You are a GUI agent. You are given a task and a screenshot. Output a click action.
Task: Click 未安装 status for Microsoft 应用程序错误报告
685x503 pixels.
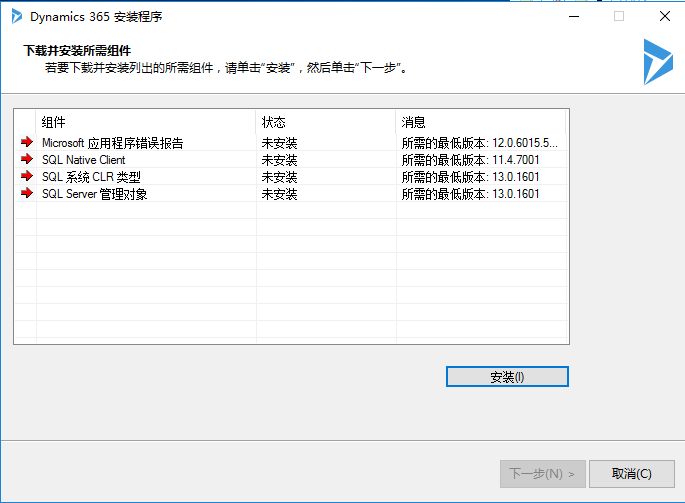tap(280, 143)
